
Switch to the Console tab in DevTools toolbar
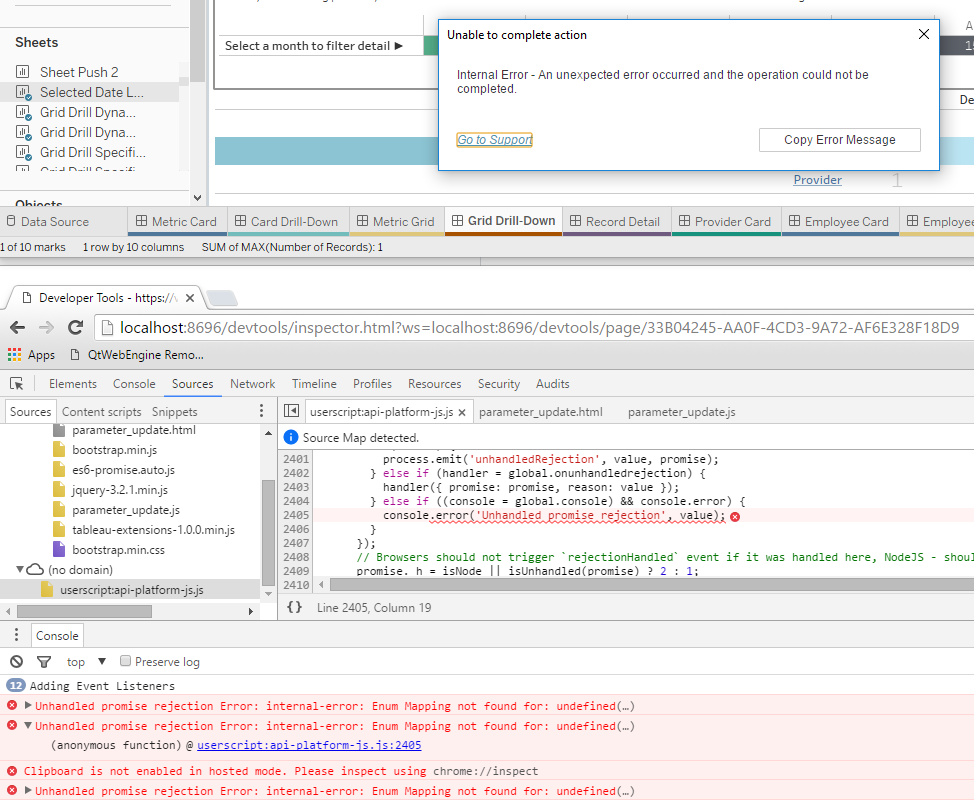pos(134,384)
